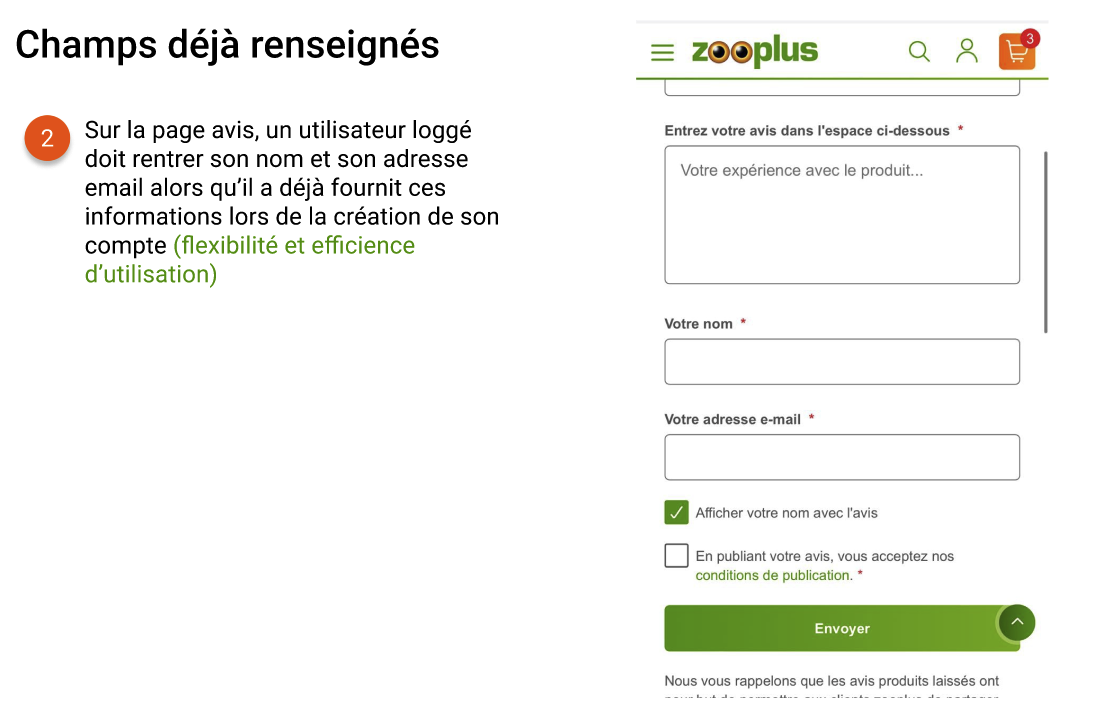Click the Afficher votre nom avec l'avis label
This screenshot has height=722, width=1111.
786,513
